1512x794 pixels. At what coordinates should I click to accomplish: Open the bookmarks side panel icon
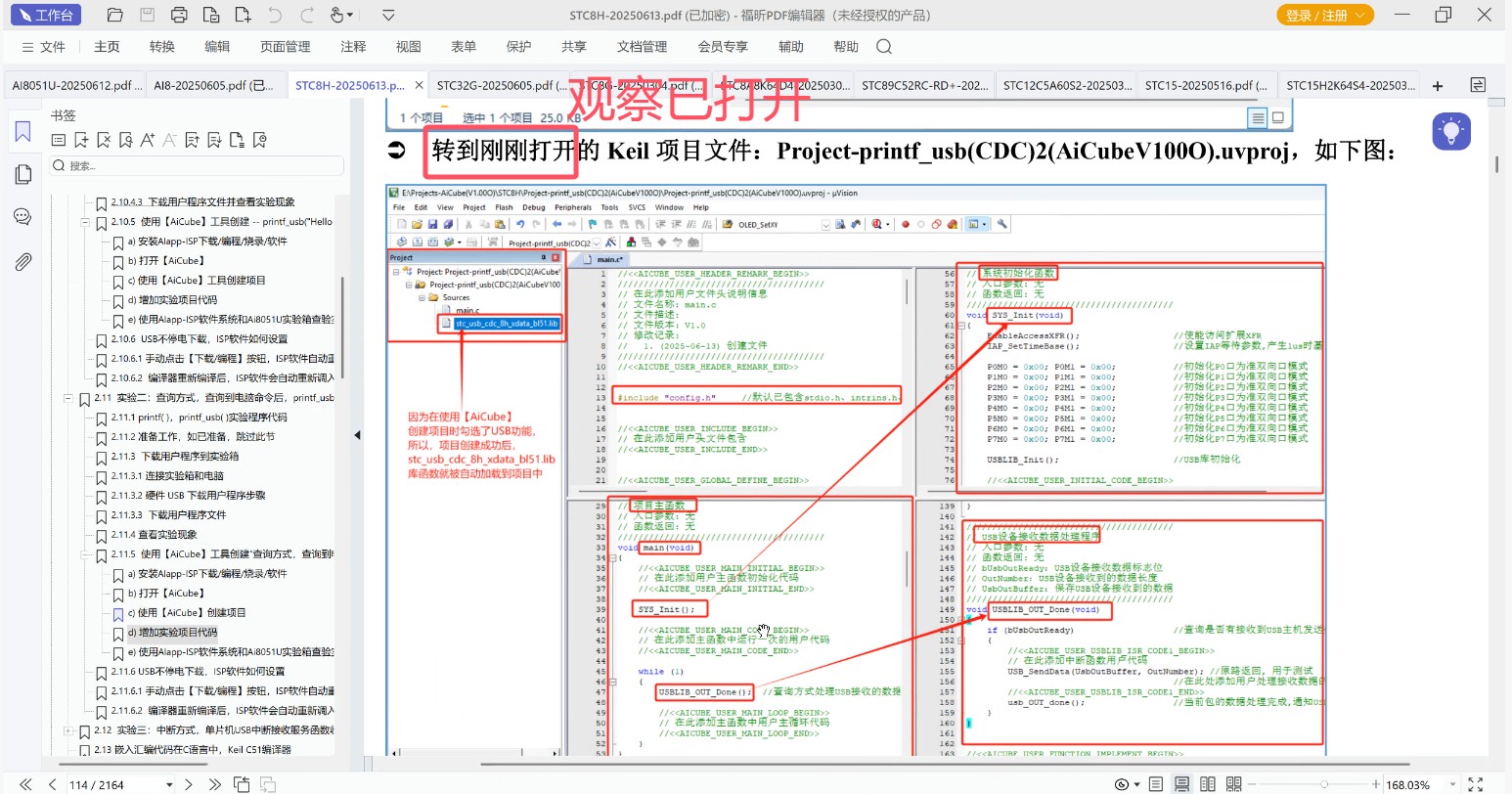click(22, 132)
